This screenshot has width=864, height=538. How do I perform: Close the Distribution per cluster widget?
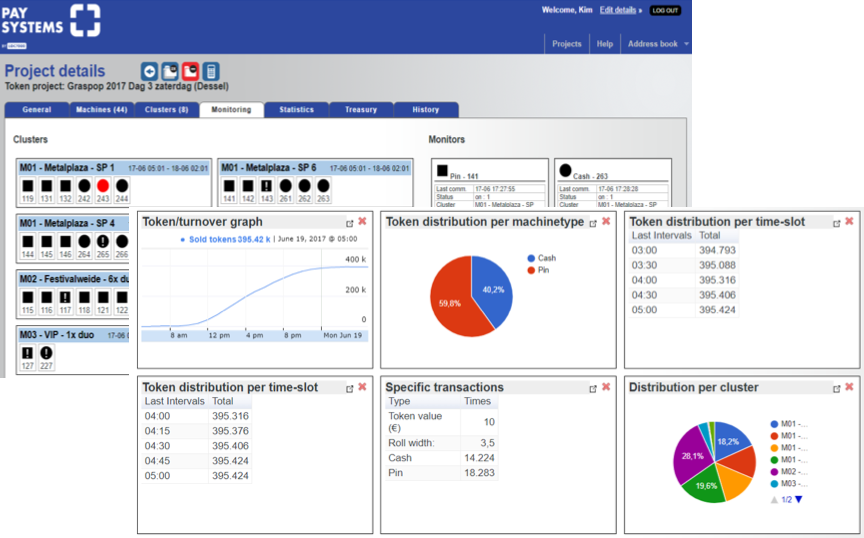[x=849, y=387]
